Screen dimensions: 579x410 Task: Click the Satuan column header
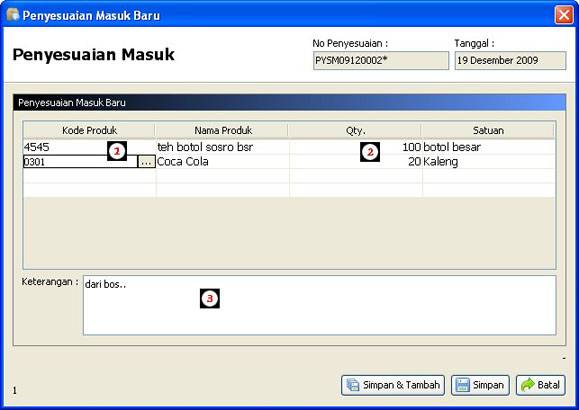pyautogui.click(x=488, y=130)
